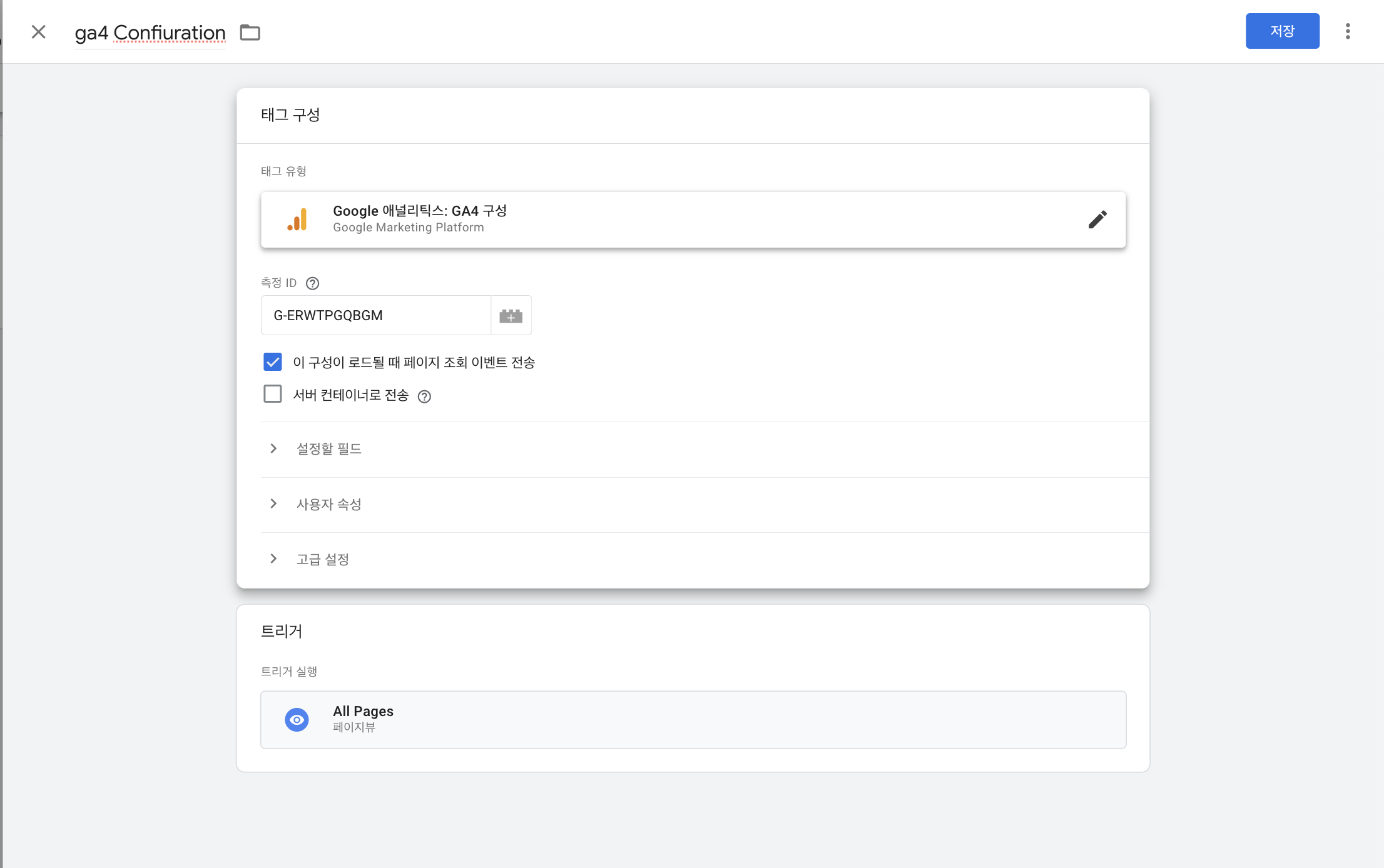
Task: Click the All Pages trigger eye icon
Action: point(297,720)
